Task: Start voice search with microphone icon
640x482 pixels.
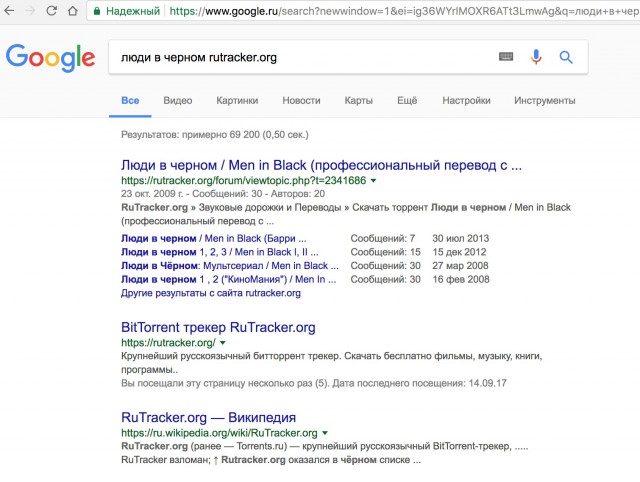Action: (536, 57)
